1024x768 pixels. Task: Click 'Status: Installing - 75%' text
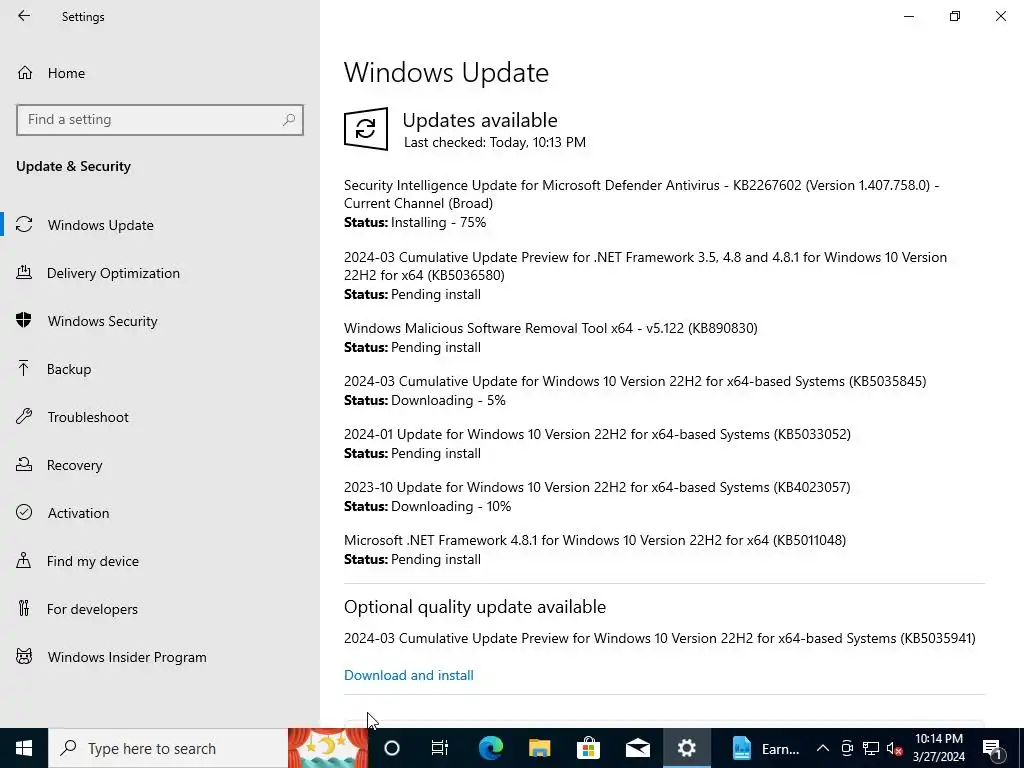(415, 223)
